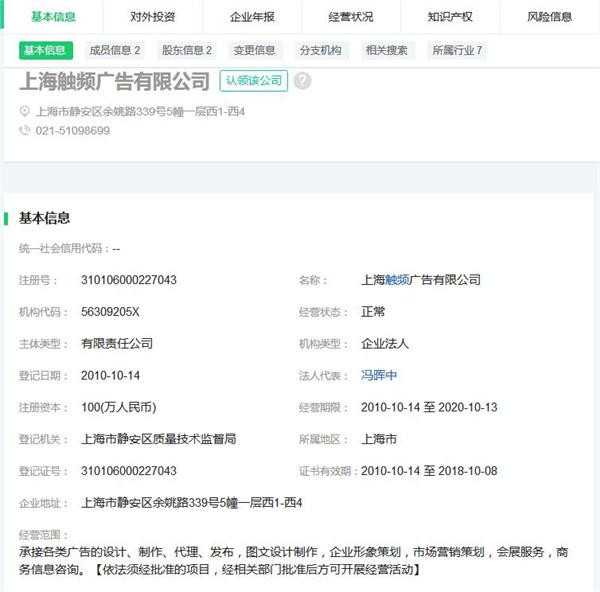Click the heading 上海触频广告有限公司

[114, 82]
